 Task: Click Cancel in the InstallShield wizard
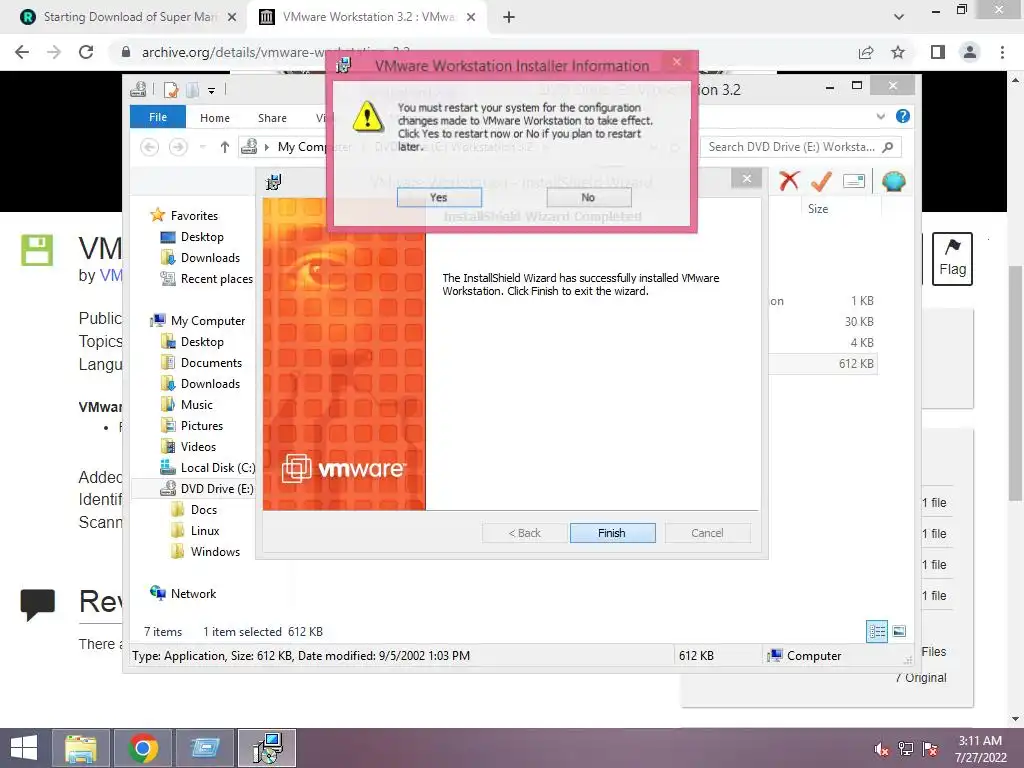(707, 533)
